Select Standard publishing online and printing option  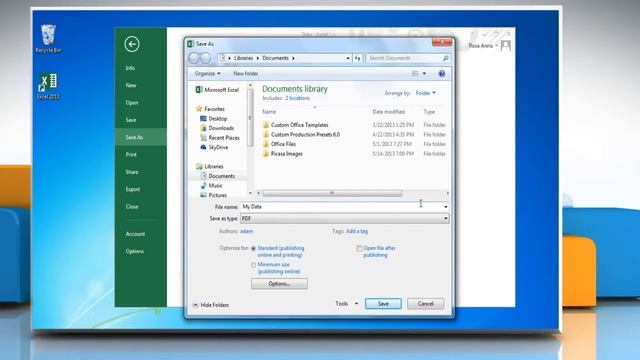coord(253,249)
